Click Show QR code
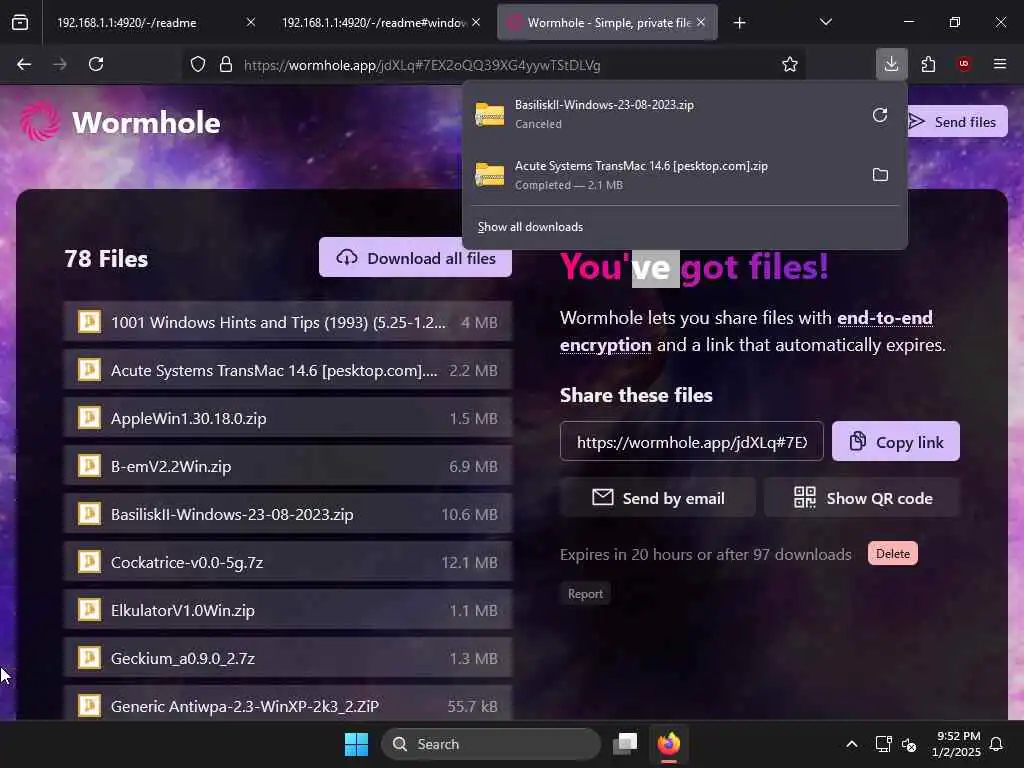This screenshot has width=1024, height=768. point(862,498)
